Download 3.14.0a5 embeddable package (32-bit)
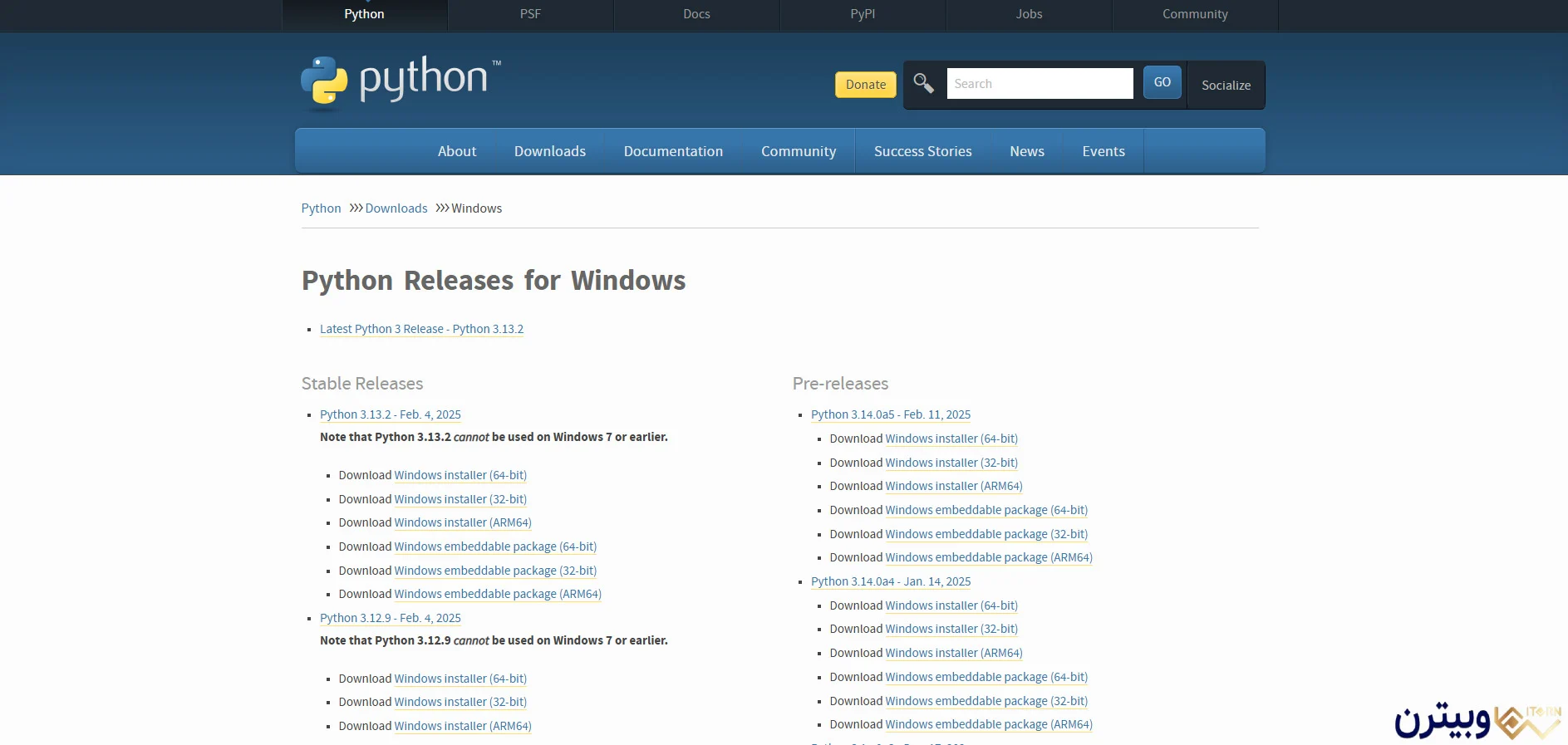 tap(986, 534)
